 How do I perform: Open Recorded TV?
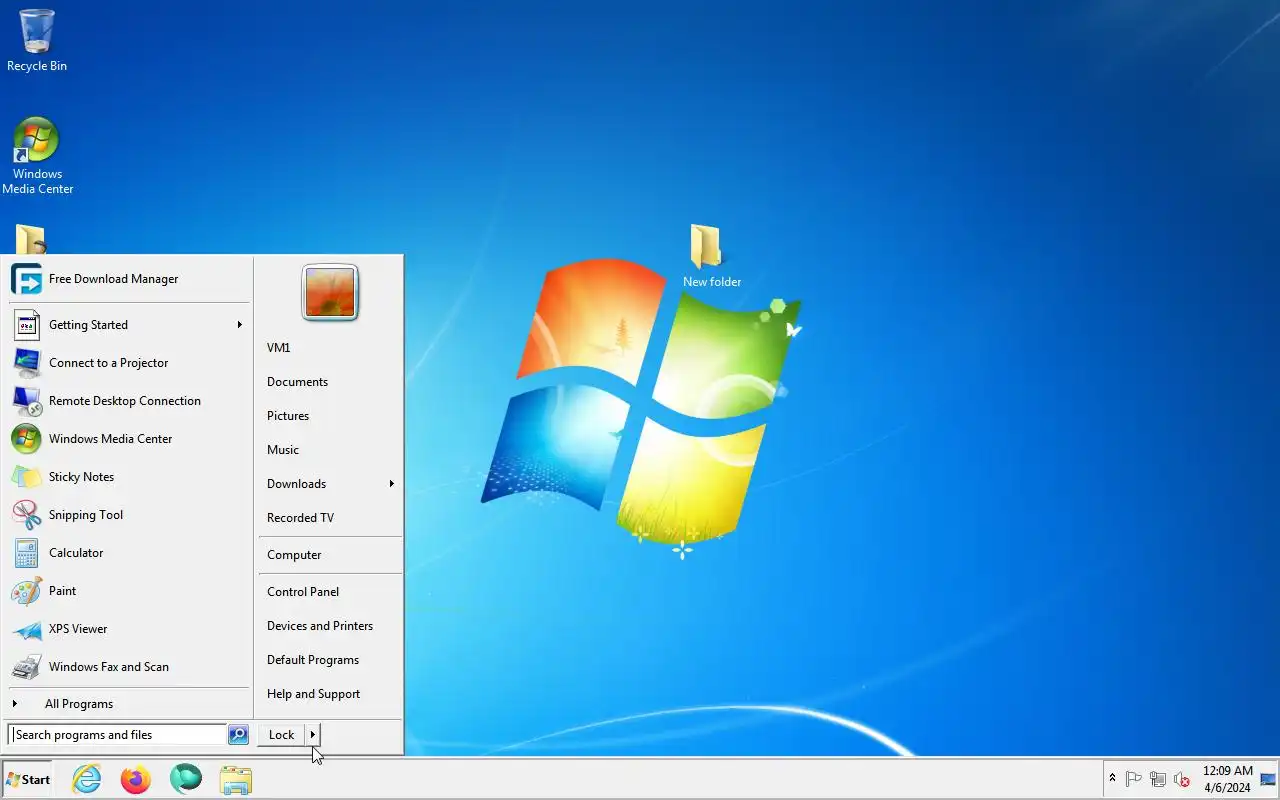[x=329, y=518]
